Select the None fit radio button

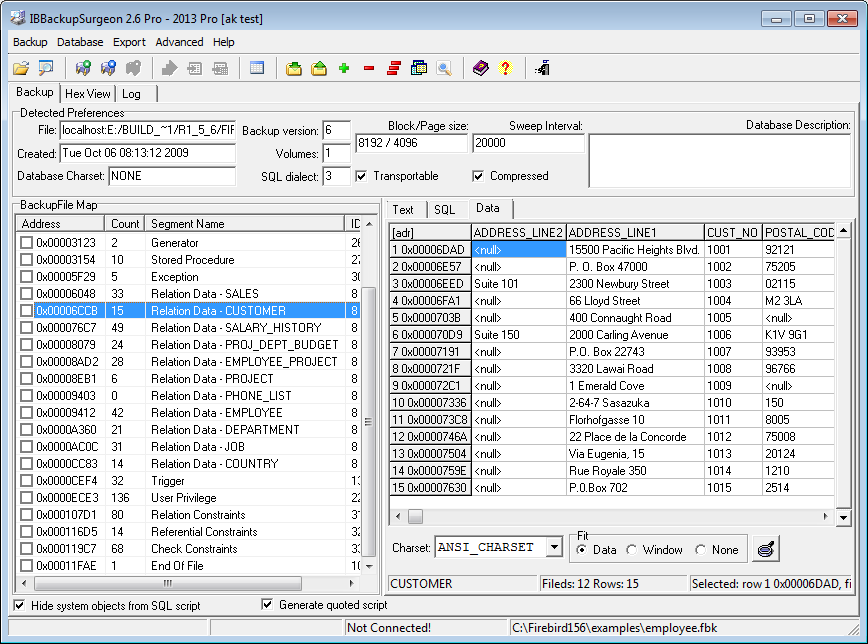701,550
